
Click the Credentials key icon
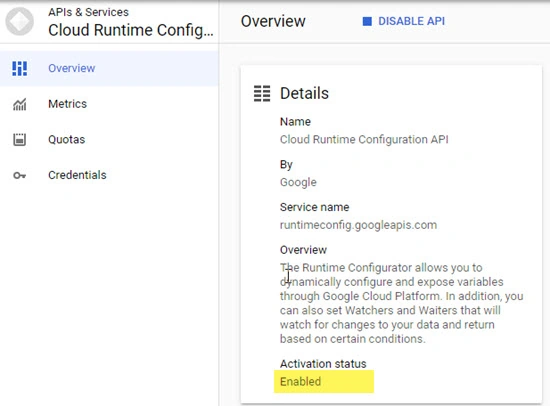pos(19,175)
